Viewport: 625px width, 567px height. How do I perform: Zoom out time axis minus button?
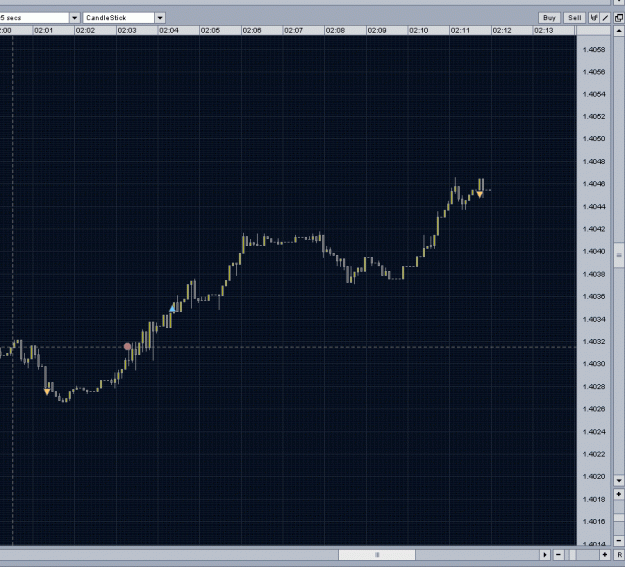pyautogui.click(x=558, y=555)
